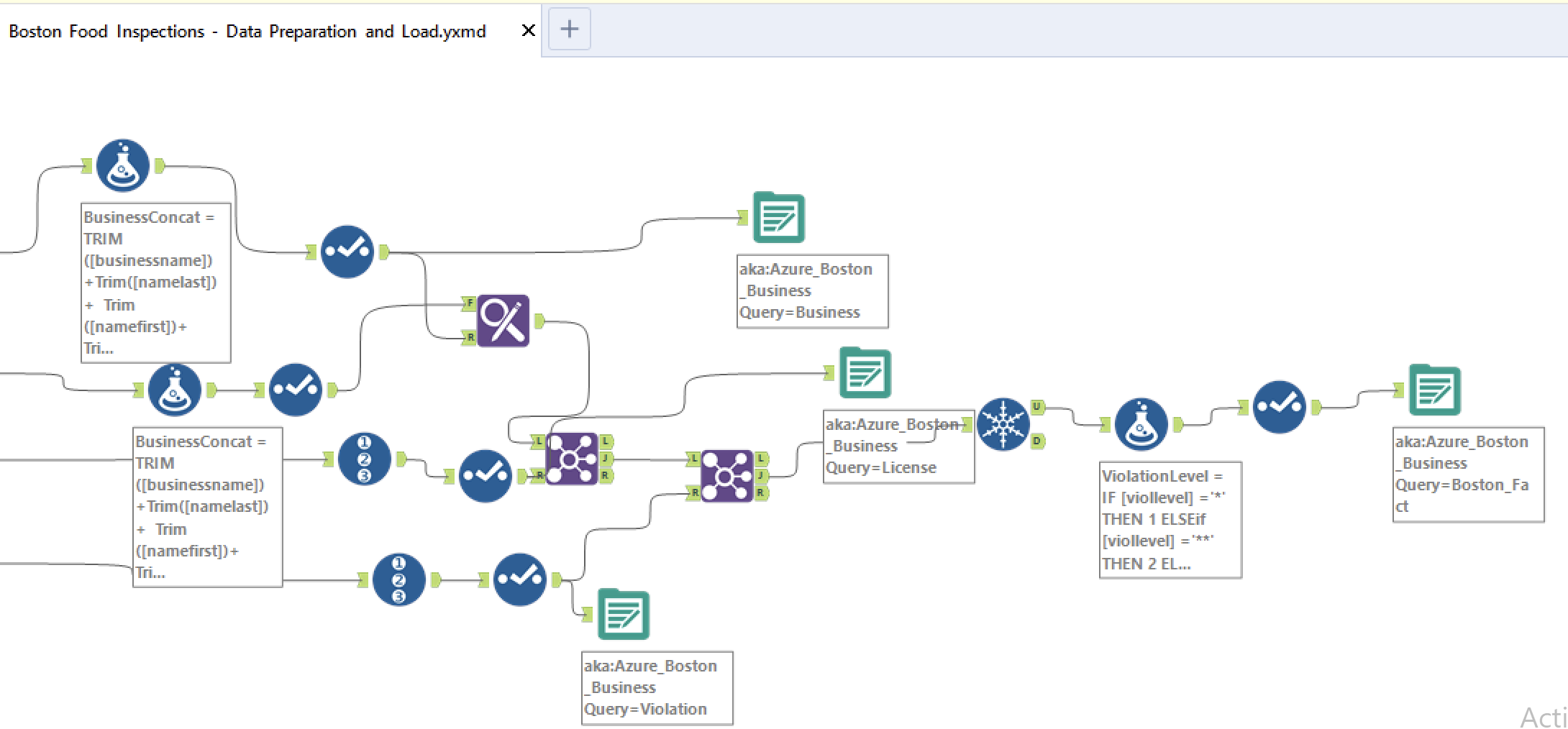The image size is (1568, 729).
Task: Select the lower Record ID tool
Action: tap(398, 579)
